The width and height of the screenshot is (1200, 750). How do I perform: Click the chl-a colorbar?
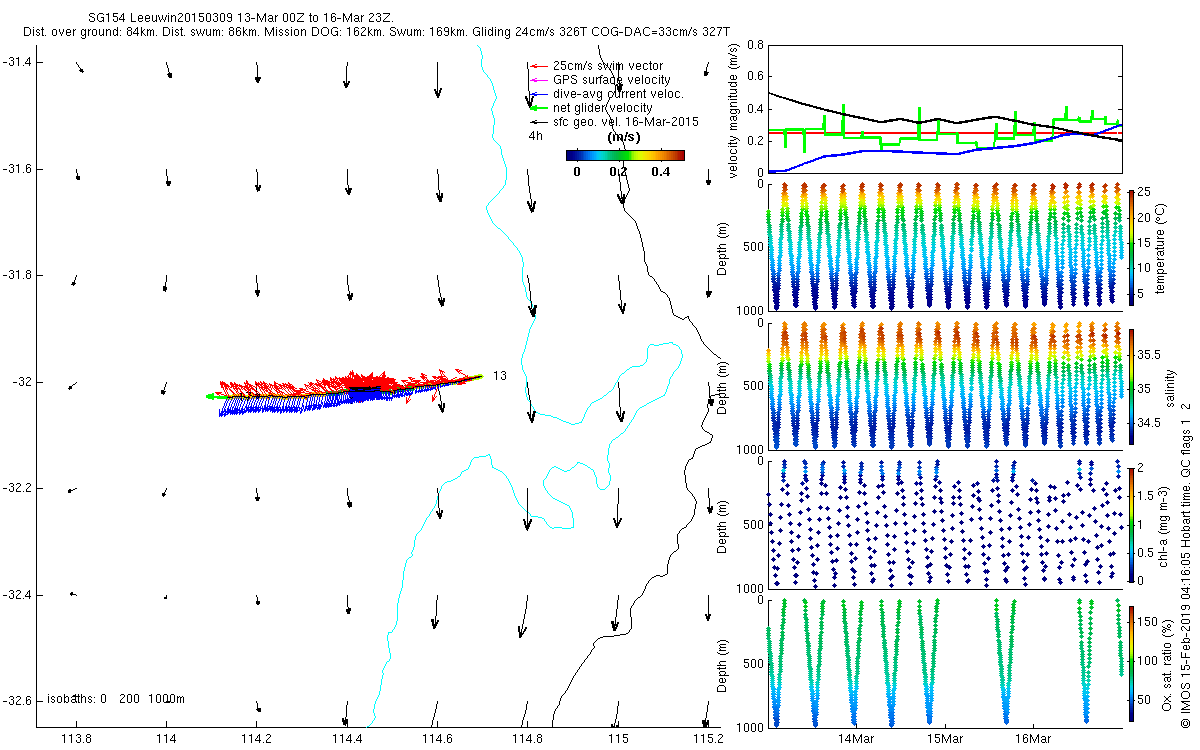coord(1130,525)
